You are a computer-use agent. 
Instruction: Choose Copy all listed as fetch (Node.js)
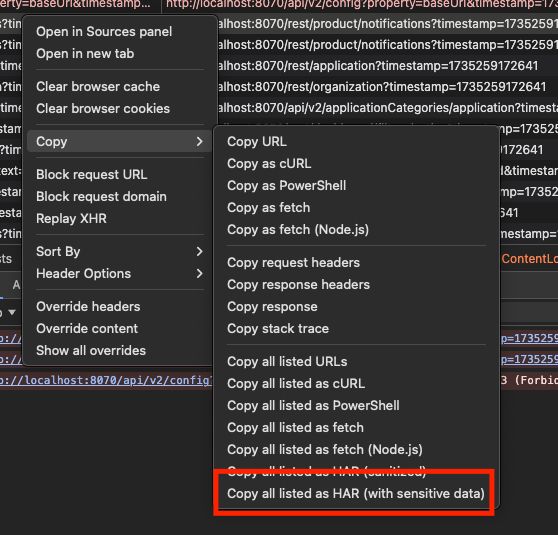point(325,450)
